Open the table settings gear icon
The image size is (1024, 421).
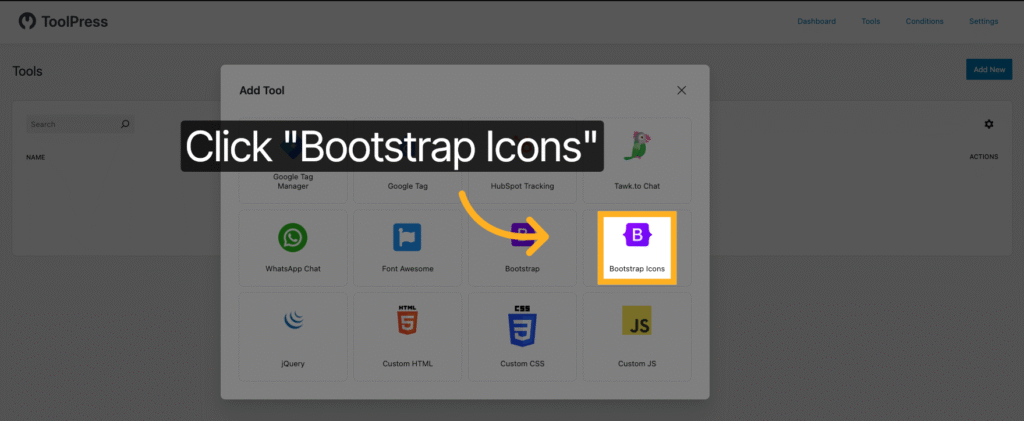click(x=989, y=124)
